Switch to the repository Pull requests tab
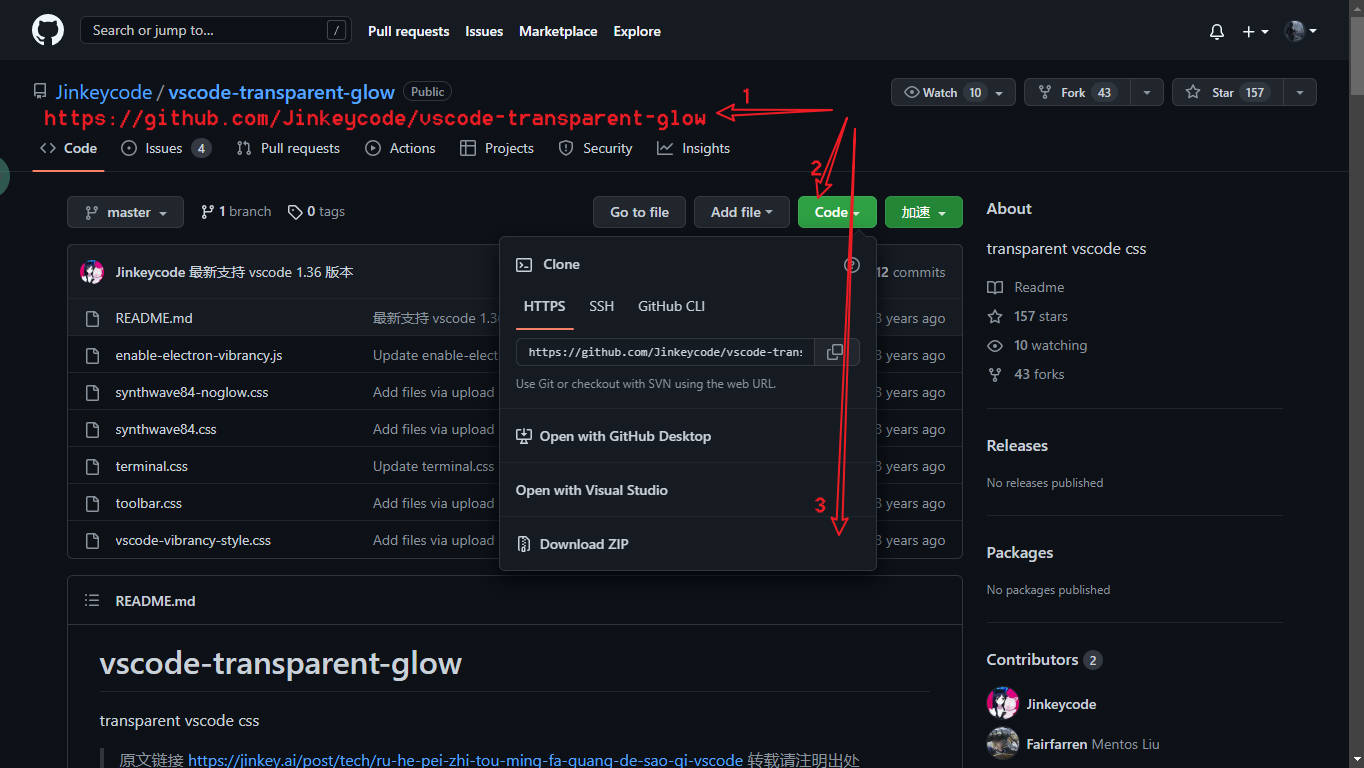This screenshot has width=1364, height=768. [288, 148]
